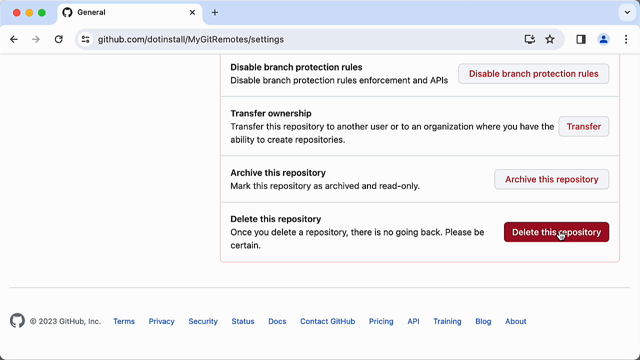Viewport: 640px width, 360px height.
Task: Click the Transfer ownership button
Action: tap(584, 127)
